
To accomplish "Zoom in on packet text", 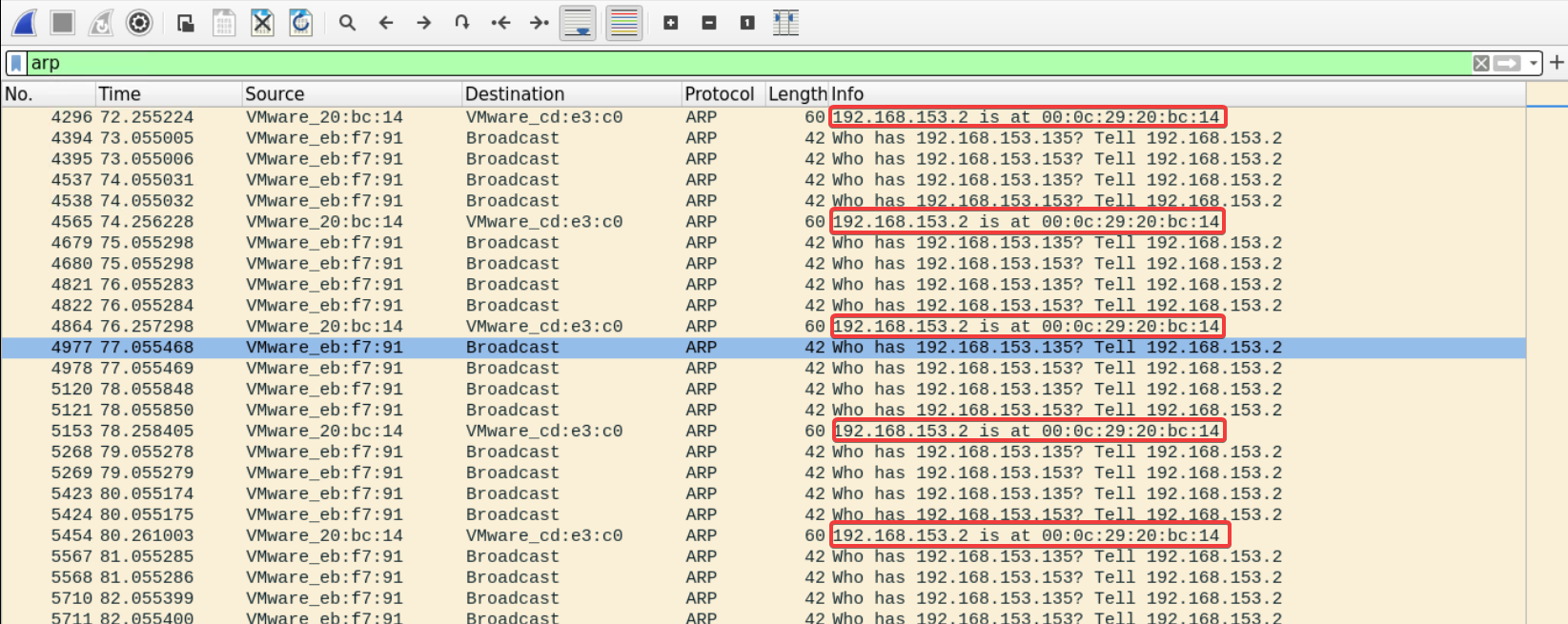I will (671, 23).
